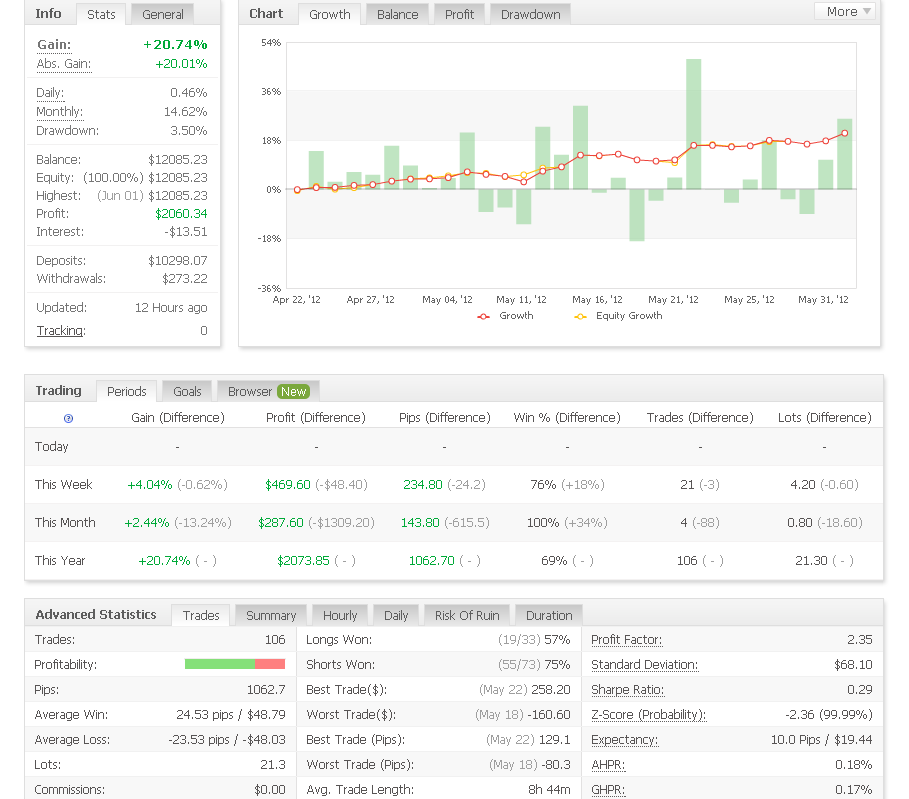Open the Profit chart tab
The width and height of the screenshot is (909, 799).
pyautogui.click(x=459, y=15)
